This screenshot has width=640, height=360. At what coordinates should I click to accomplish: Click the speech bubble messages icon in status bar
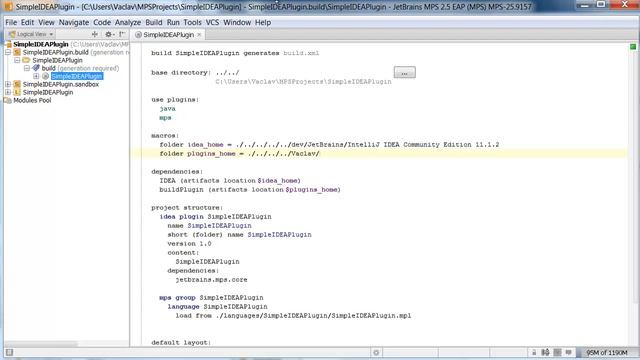click(x=569, y=352)
